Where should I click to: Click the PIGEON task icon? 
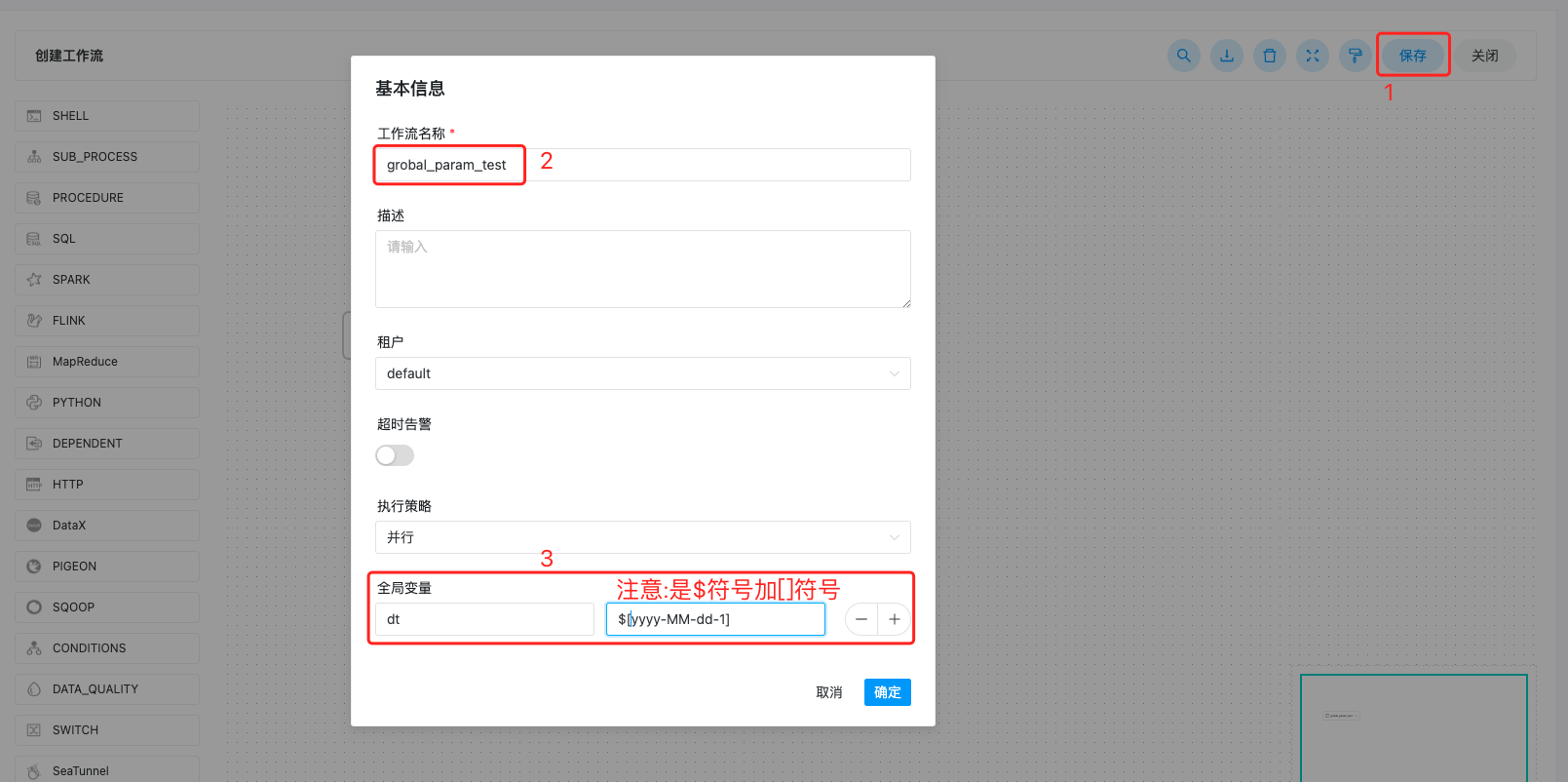pyautogui.click(x=34, y=567)
